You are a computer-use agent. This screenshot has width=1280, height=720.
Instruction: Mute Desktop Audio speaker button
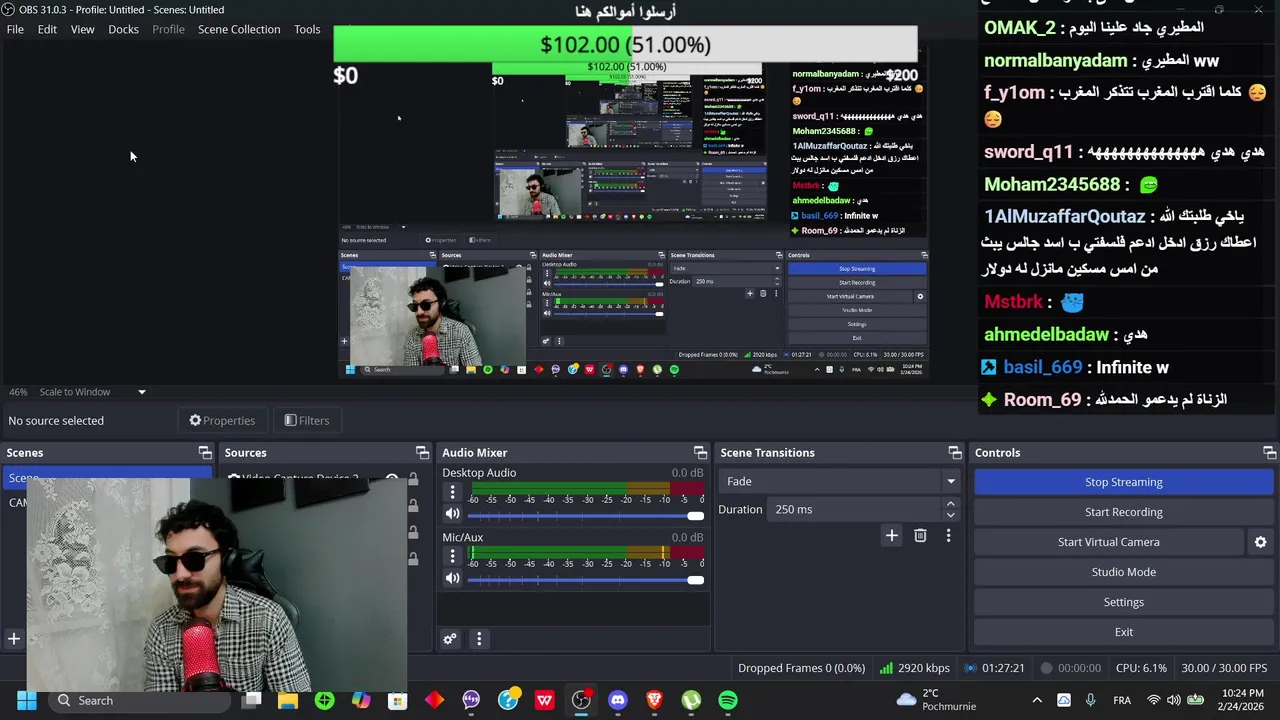click(x=452, y=514)
